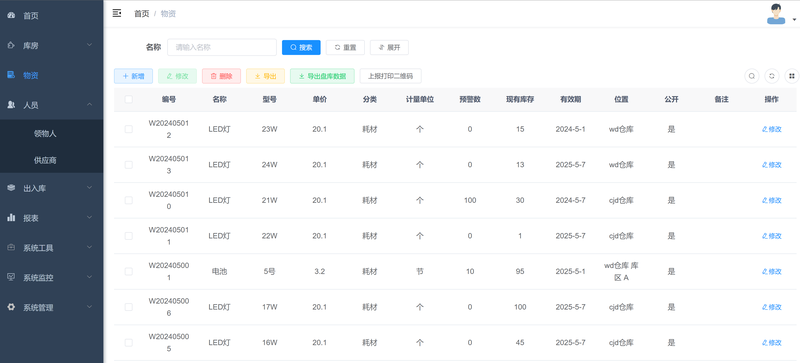Click the 'wd仓库 库区 A' location cell

621,272
